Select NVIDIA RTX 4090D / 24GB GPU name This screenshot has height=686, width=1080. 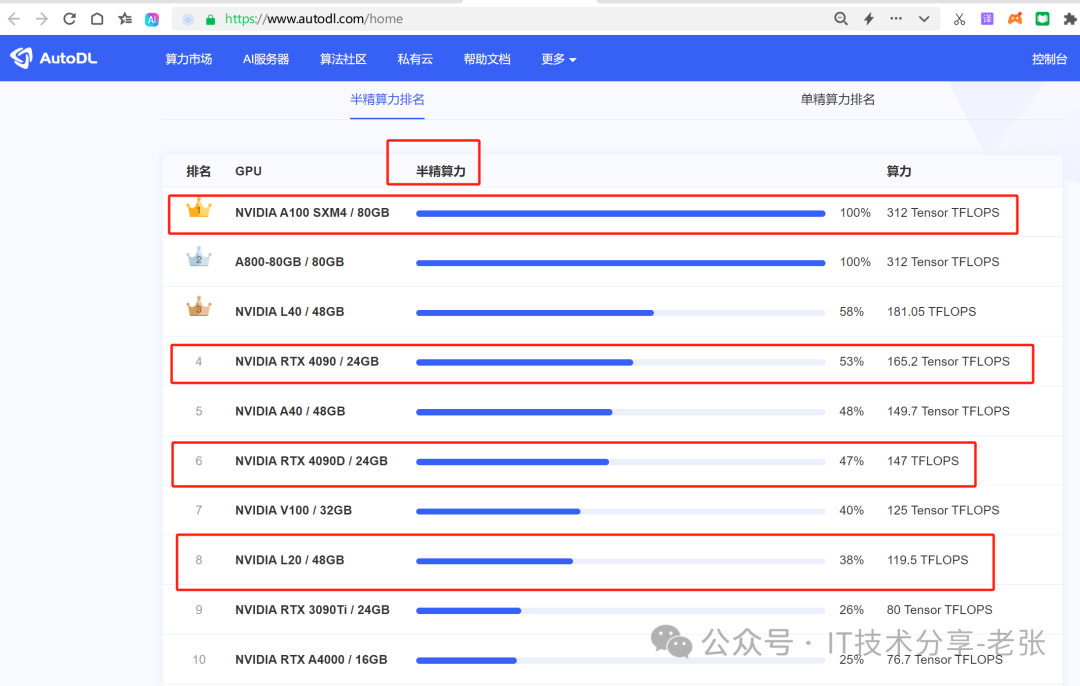[311, 461]
